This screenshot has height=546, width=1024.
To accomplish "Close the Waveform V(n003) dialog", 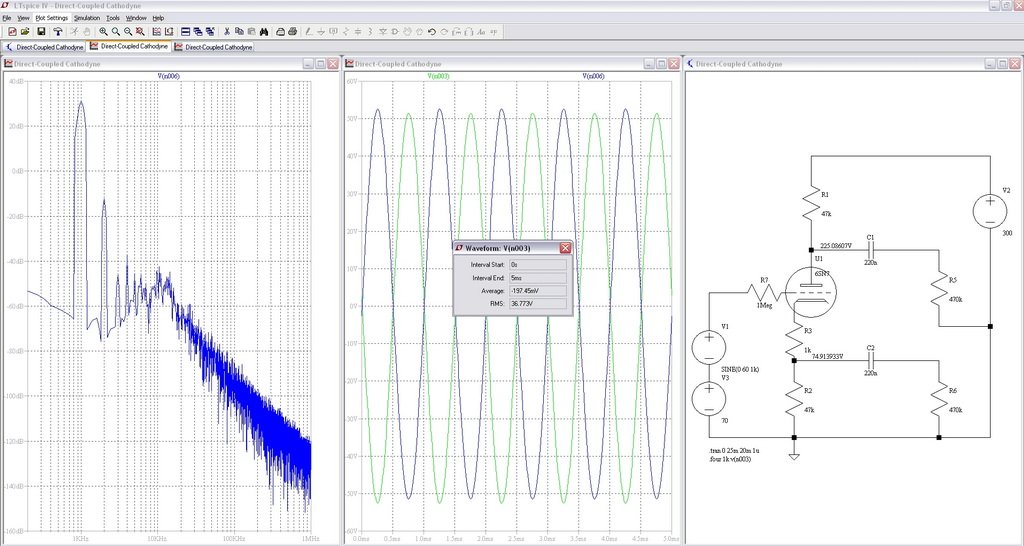I will [565, 247].
